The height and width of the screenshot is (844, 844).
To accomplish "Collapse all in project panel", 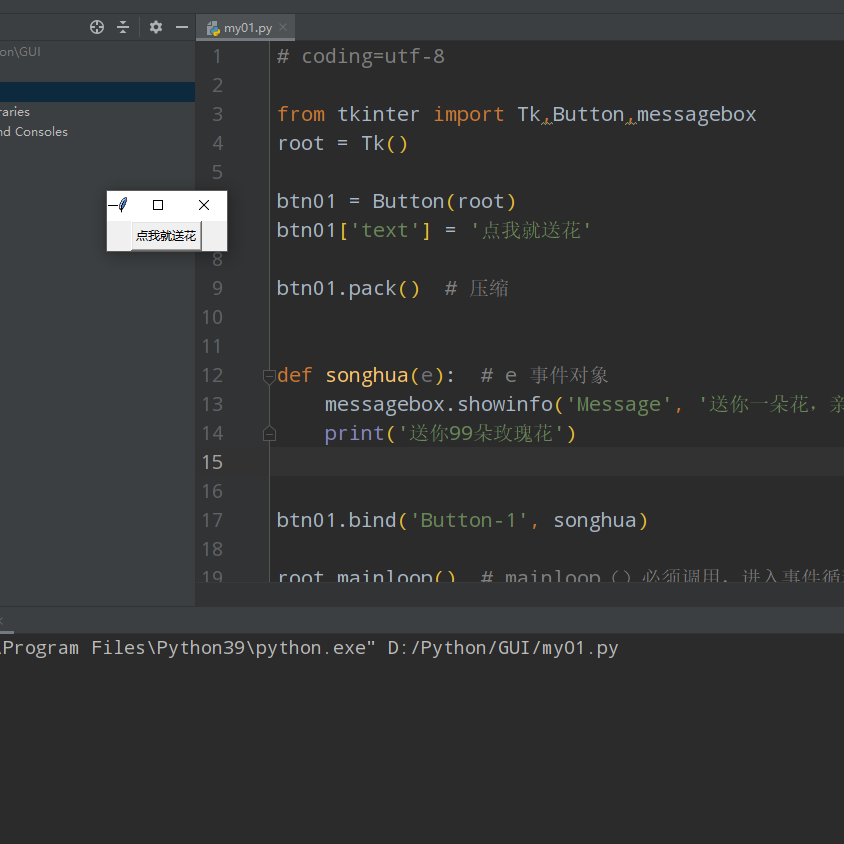I will [123, 27].
